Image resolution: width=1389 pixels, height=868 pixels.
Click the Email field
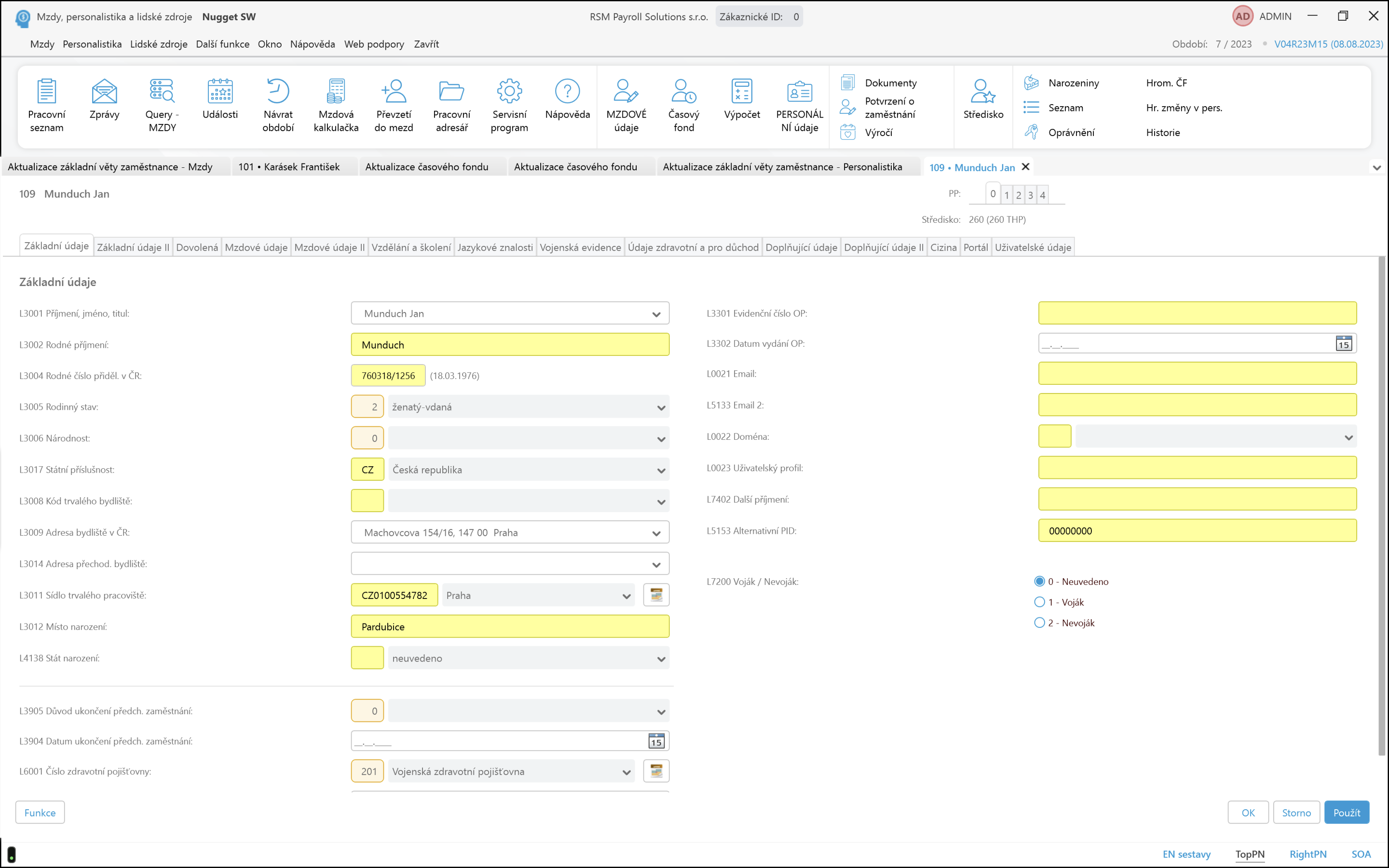coord(1198,373)
